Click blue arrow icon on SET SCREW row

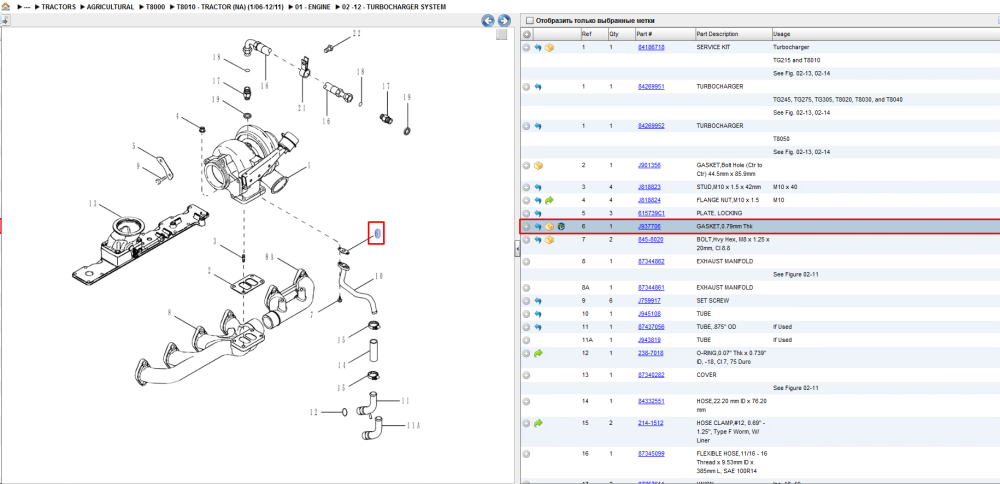pos(538,300)
